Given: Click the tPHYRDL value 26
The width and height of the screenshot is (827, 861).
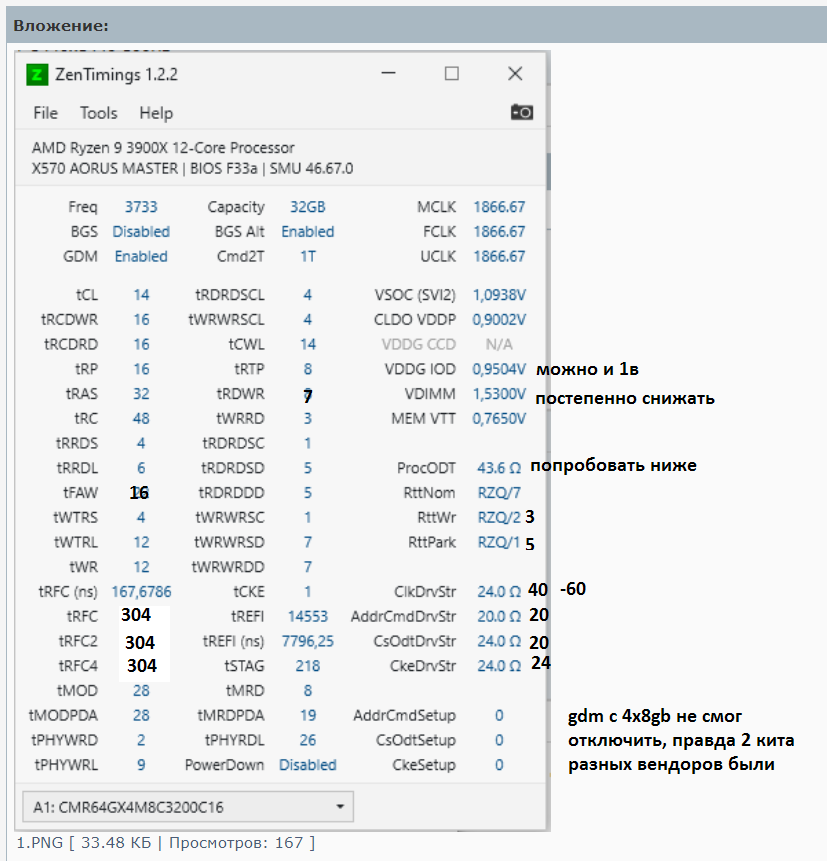Looking at the screenshot, I should pyautogui.click(x=308, y=740).
